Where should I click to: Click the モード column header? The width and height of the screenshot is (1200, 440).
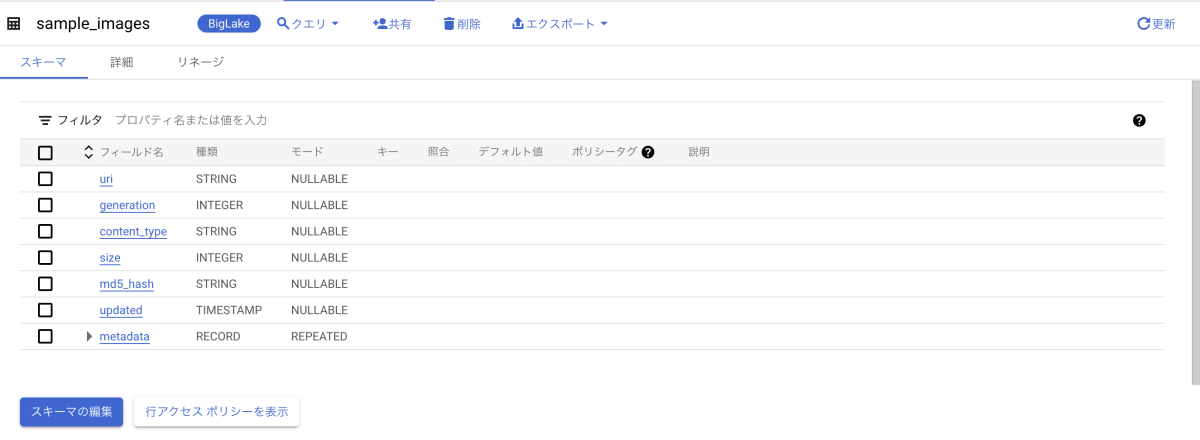pos(307,152)
